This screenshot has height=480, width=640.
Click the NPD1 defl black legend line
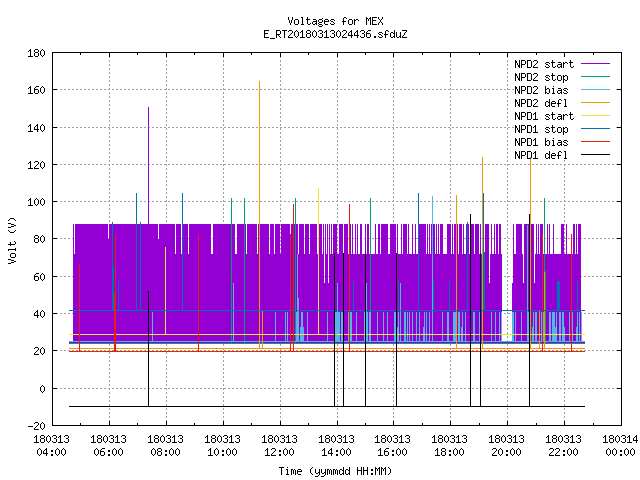tap(595, 155)
